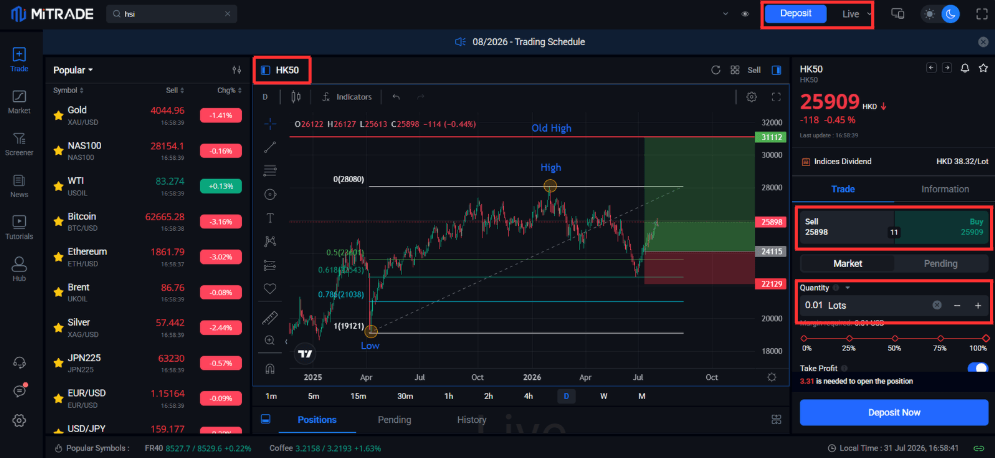Select the zoom in chart tool

point(270,341)
